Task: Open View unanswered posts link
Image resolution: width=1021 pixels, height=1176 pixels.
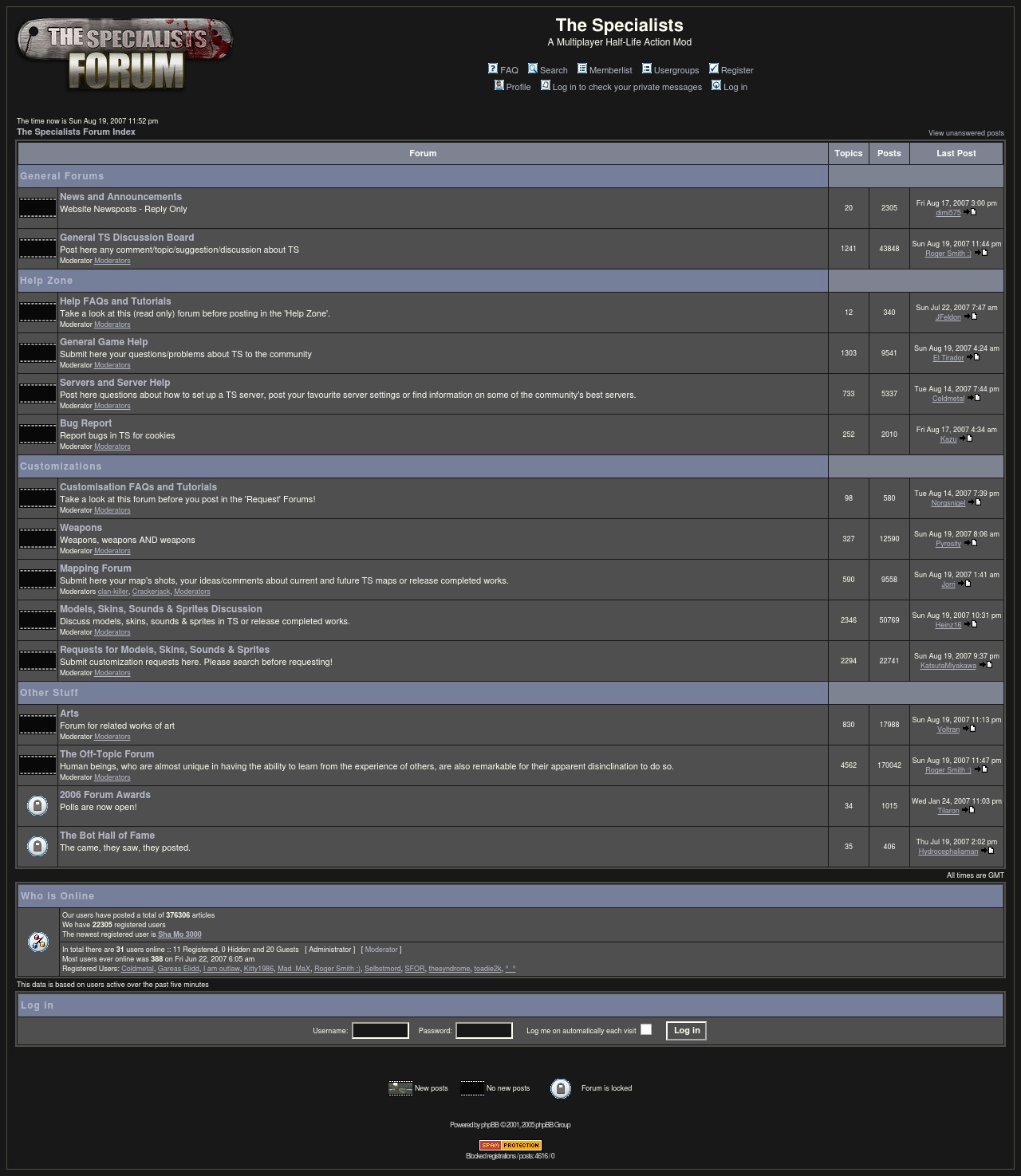Action: point(965,133)
